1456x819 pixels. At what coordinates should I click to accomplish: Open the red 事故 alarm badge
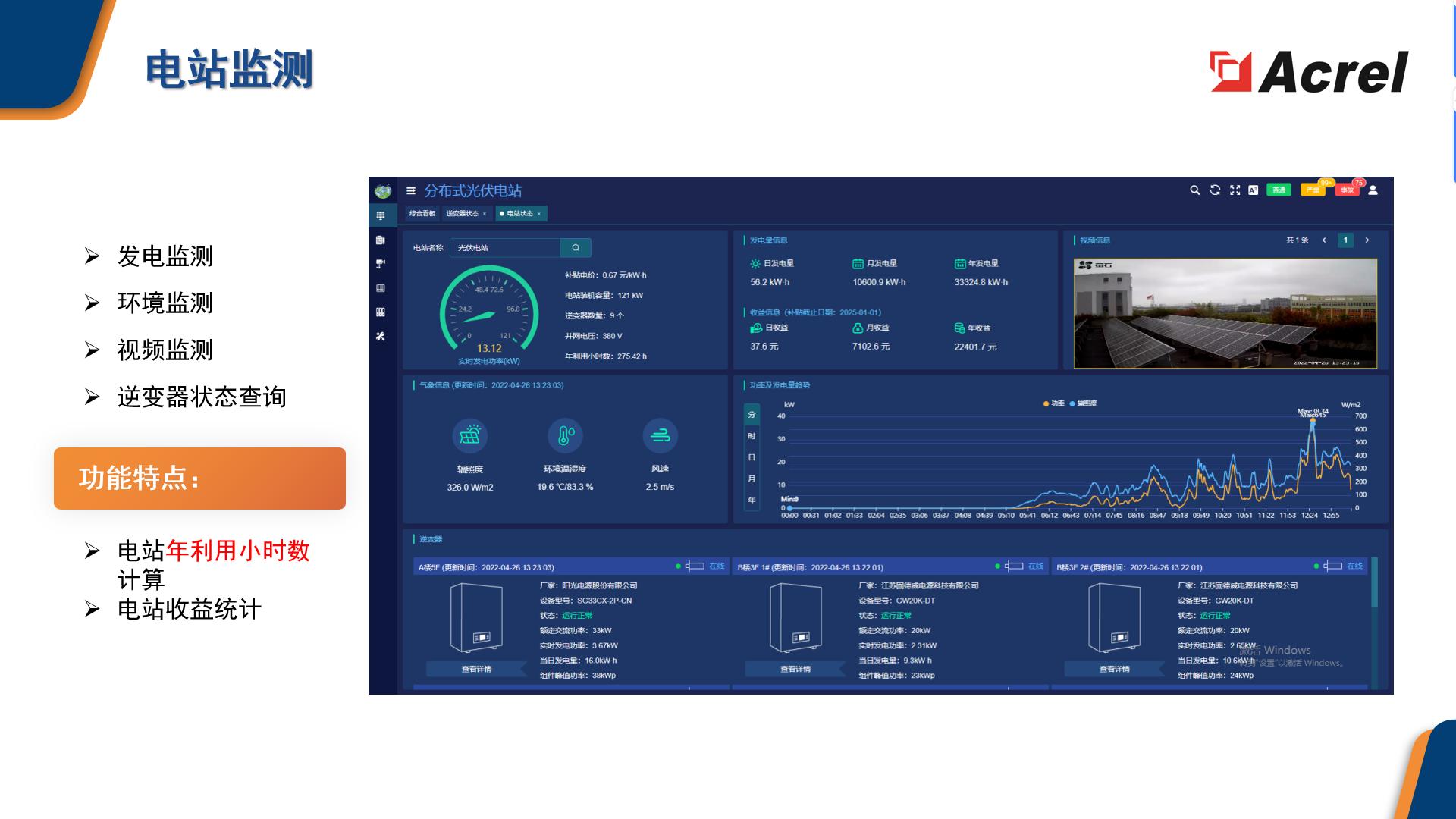point(1347,190)
